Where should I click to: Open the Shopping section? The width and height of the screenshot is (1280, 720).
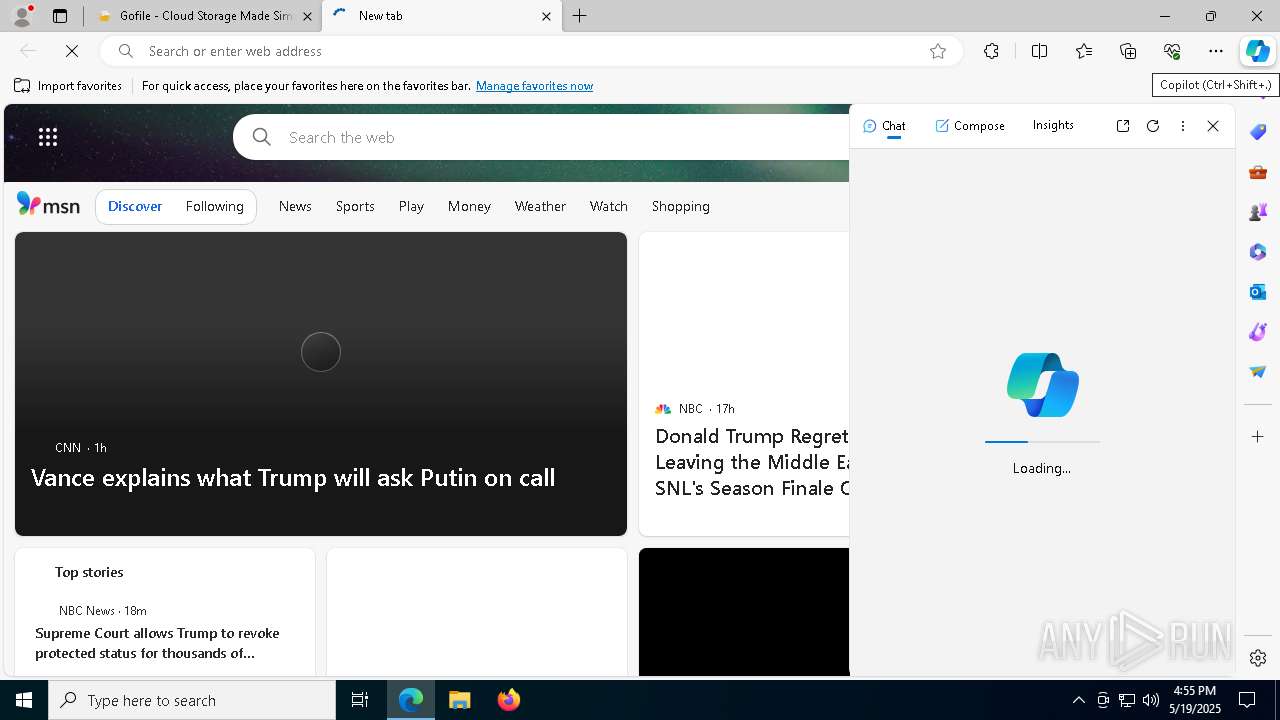pyautogui.click(x=680, y=206)
